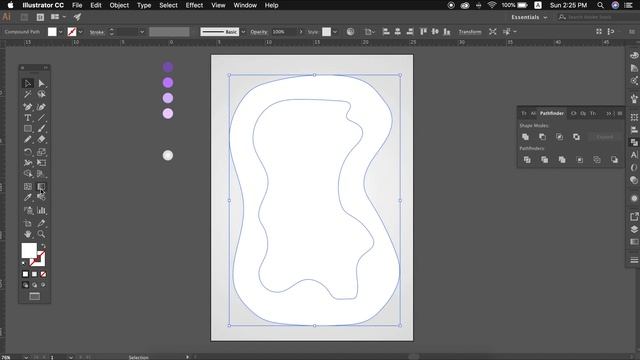Viewport: 640px width, 360px height.
Task: Select the Eyedropper tool
Action: tap(28, 198)
